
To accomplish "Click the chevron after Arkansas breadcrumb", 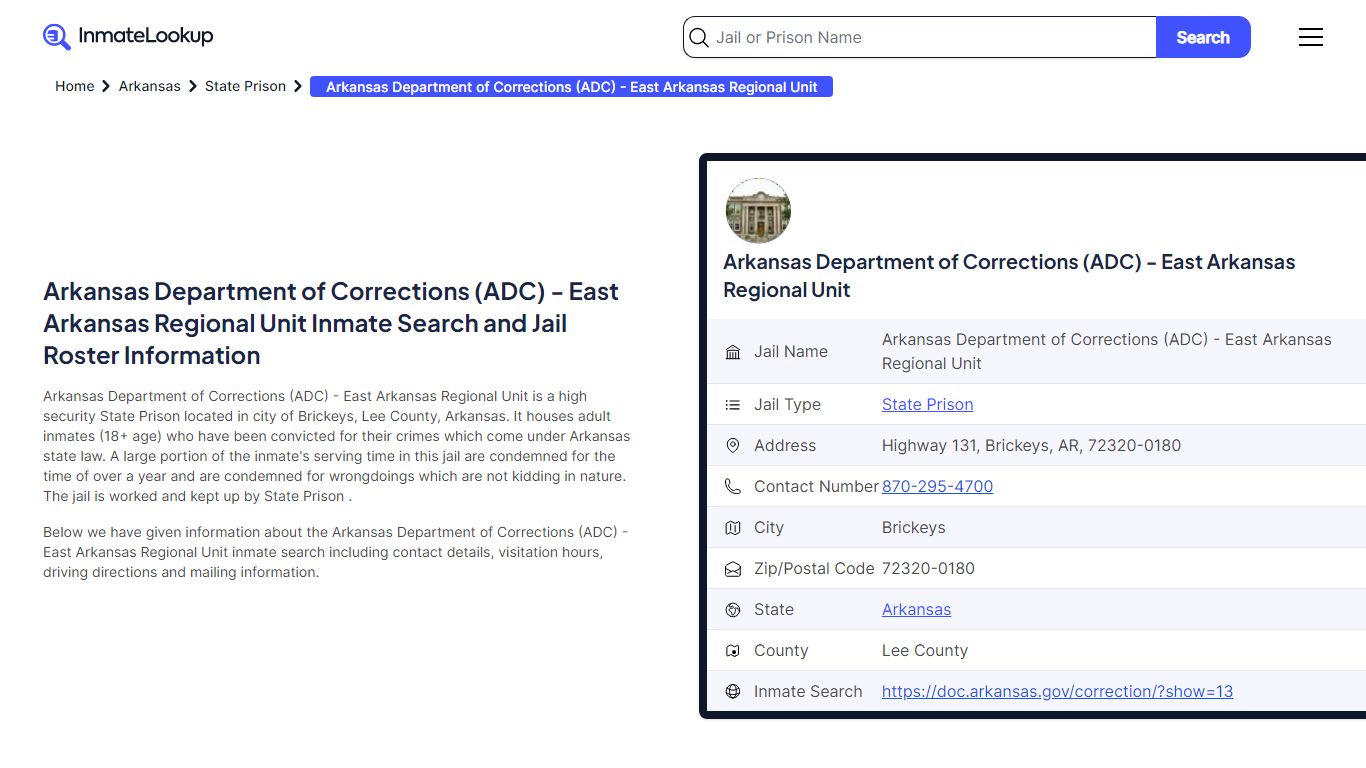I will 193,86.
